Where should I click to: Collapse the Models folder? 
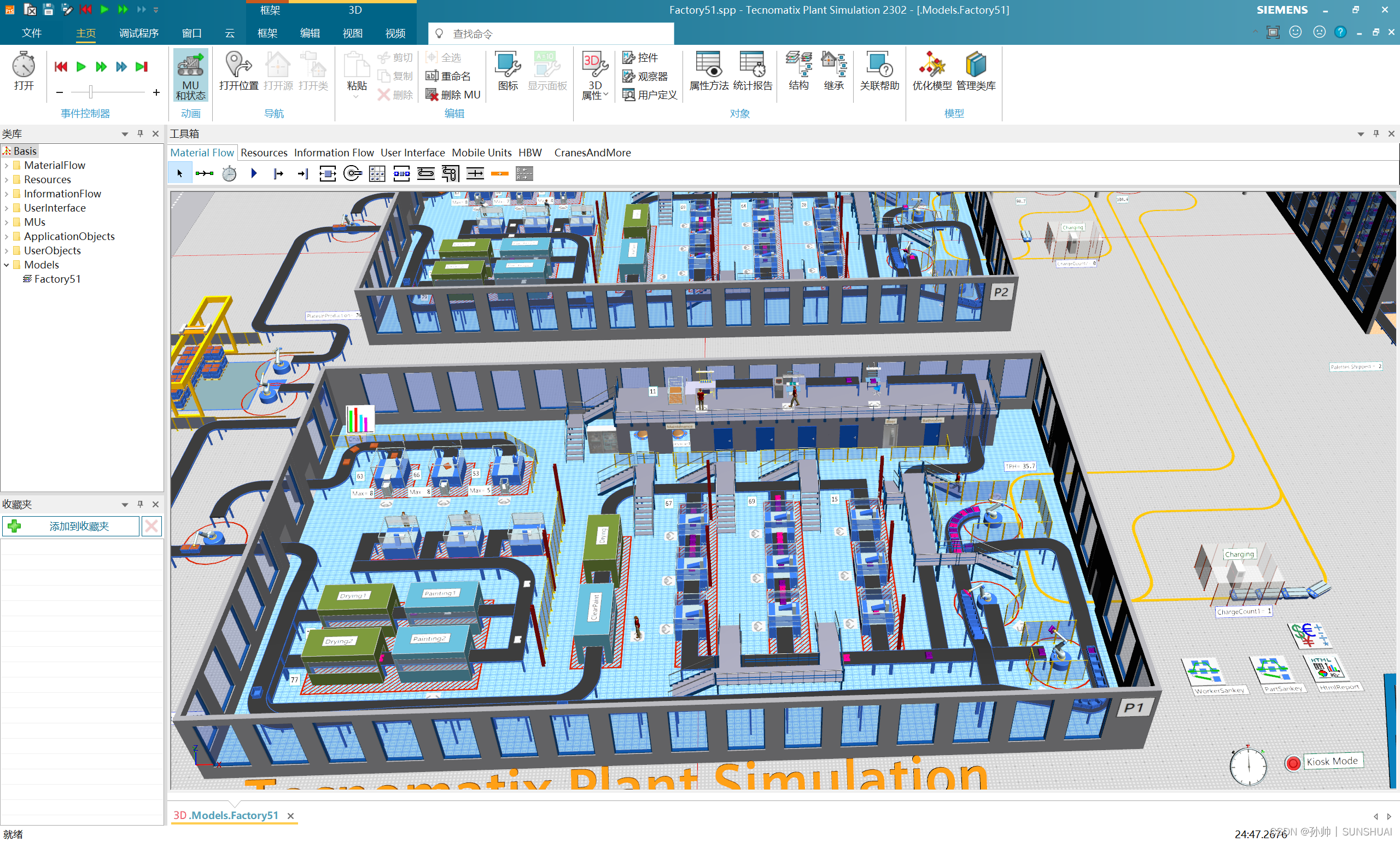click(x=6, y=265)
